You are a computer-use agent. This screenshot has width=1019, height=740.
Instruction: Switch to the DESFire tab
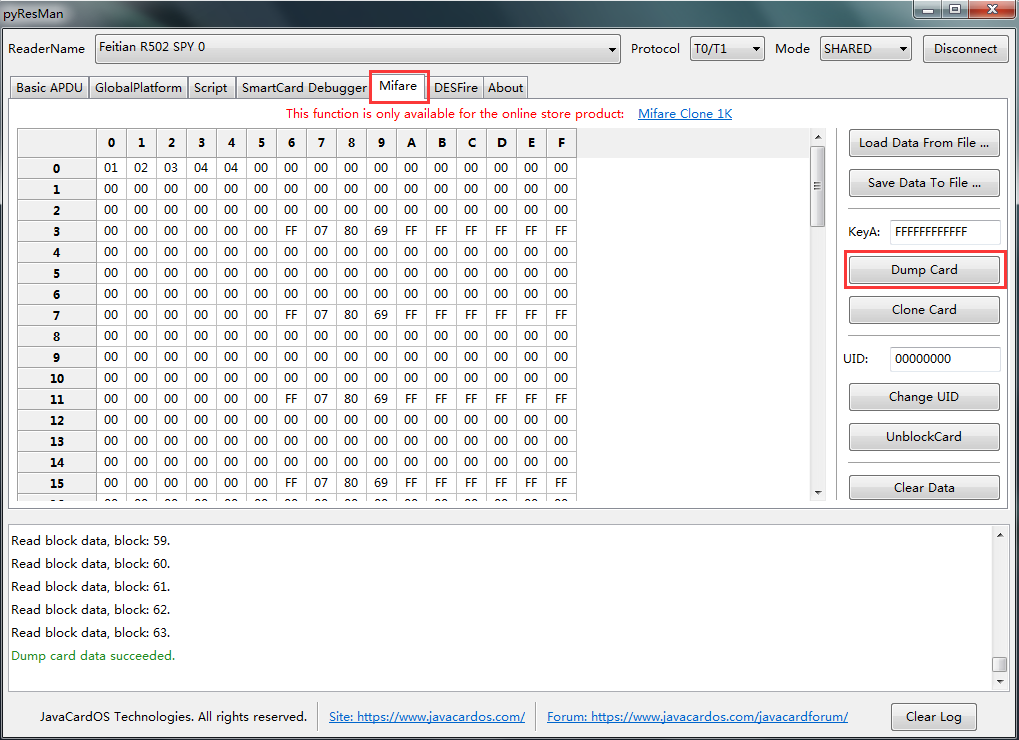coord(456,88)
